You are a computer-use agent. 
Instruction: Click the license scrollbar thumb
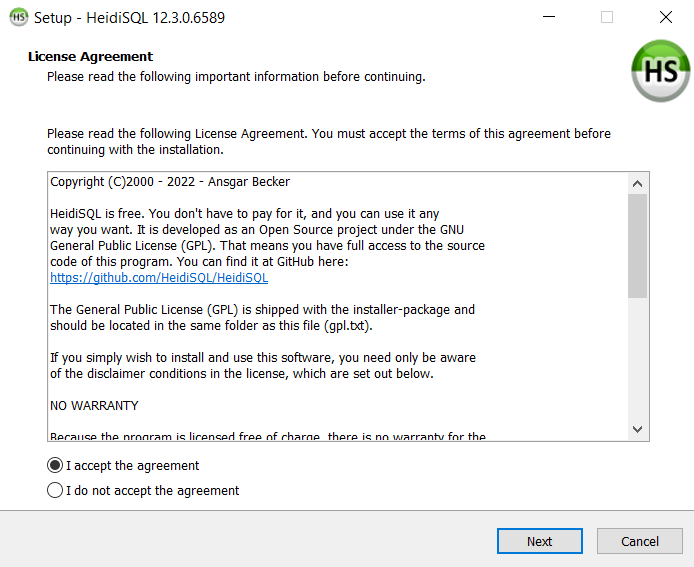637,246
